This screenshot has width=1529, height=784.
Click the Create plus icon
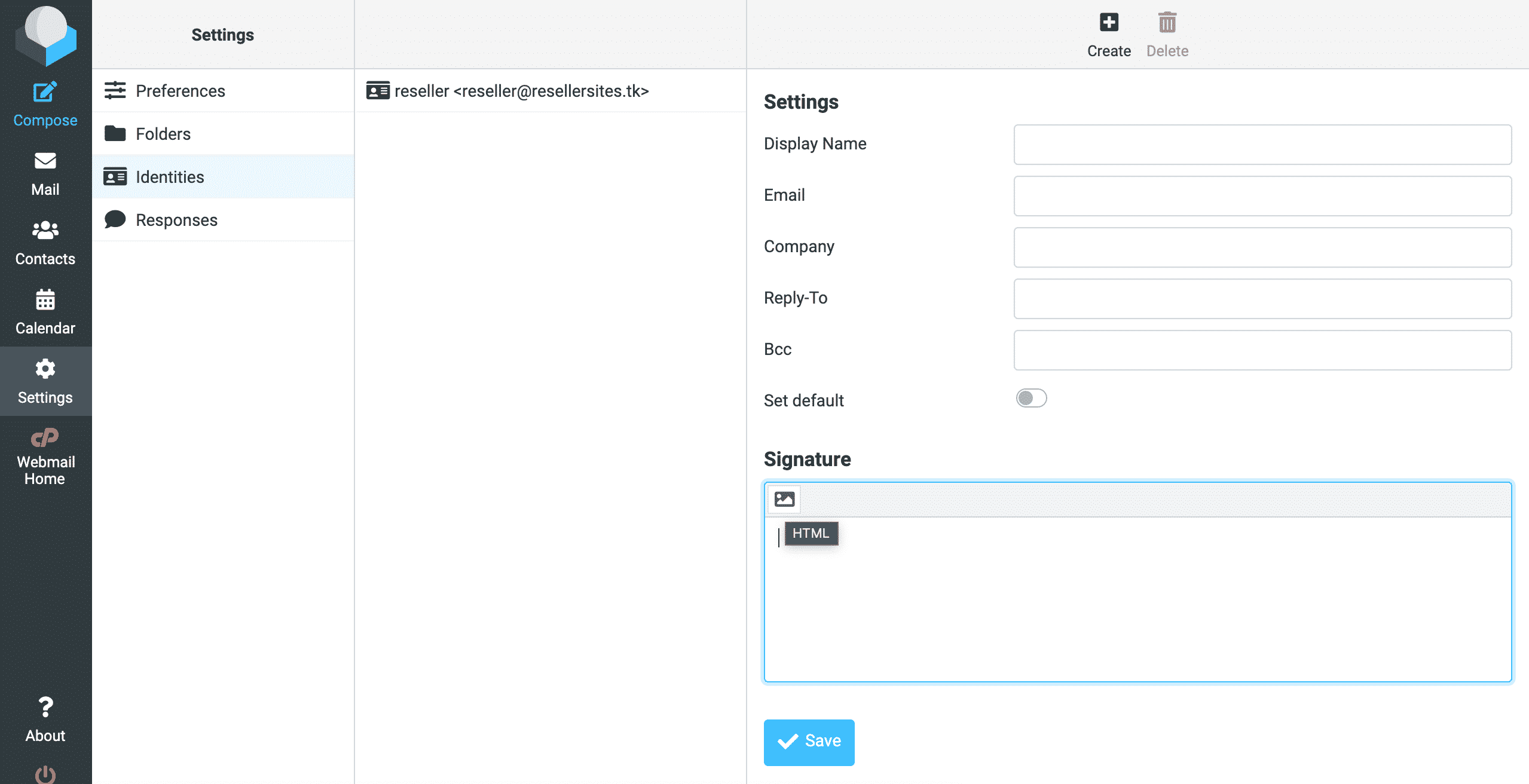(x=1109, y=23)
